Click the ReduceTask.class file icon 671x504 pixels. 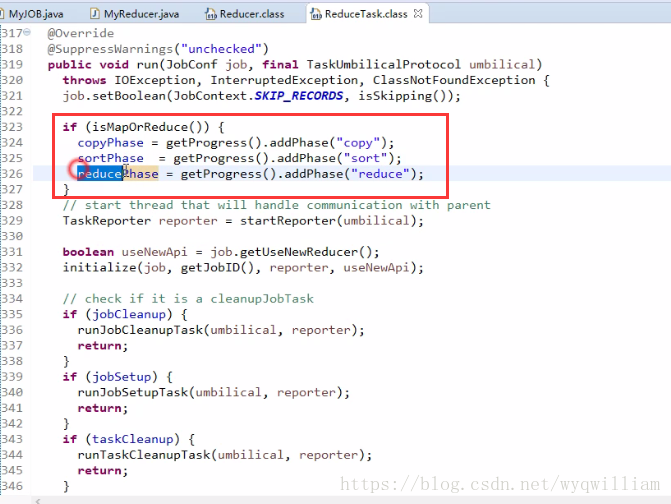point(316,15)
